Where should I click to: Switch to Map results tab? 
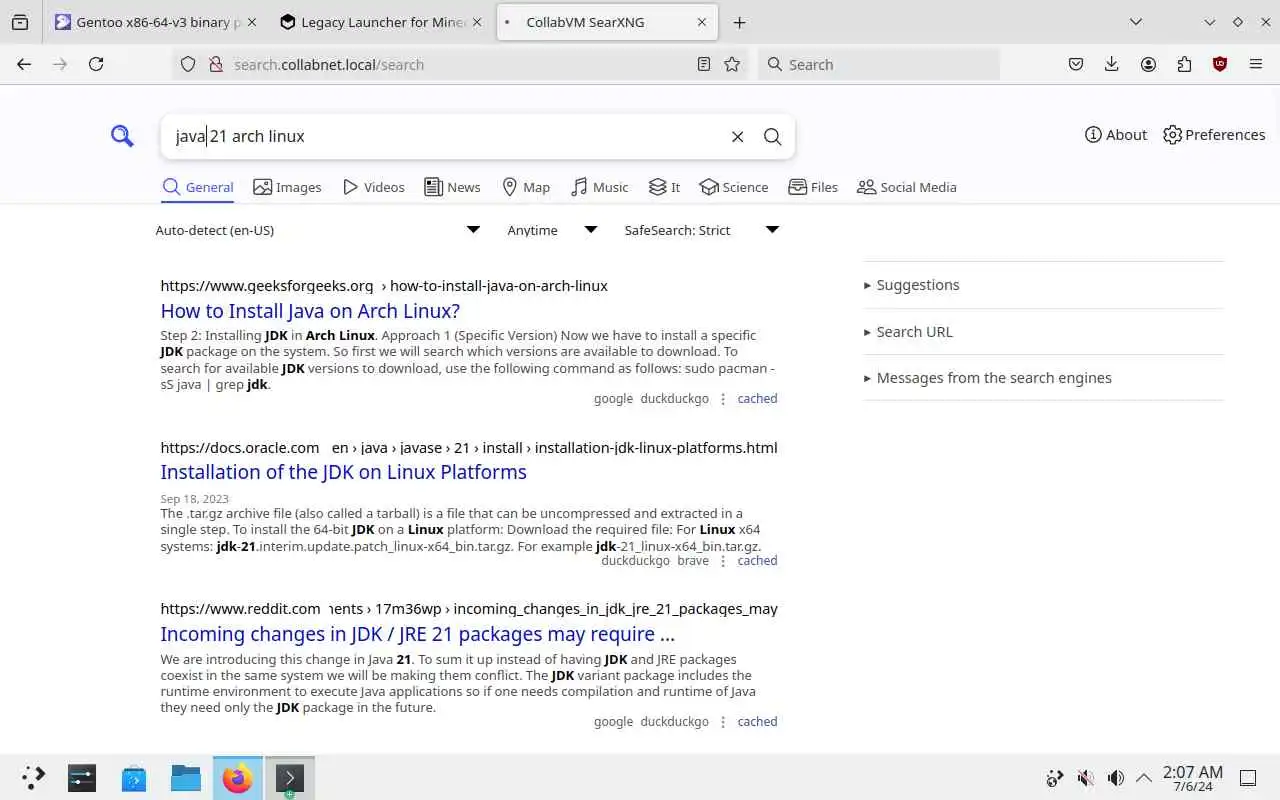pos(526,187)
